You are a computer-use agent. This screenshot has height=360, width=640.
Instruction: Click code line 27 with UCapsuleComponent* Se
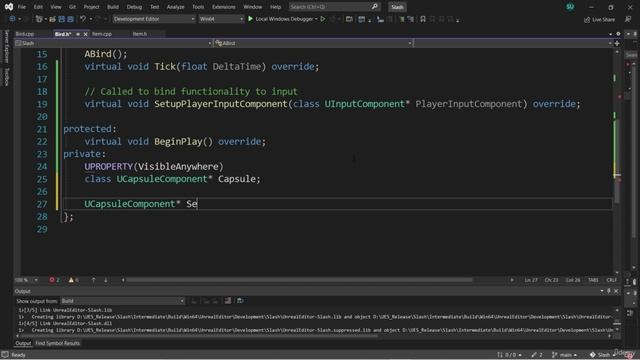point(141,204)
